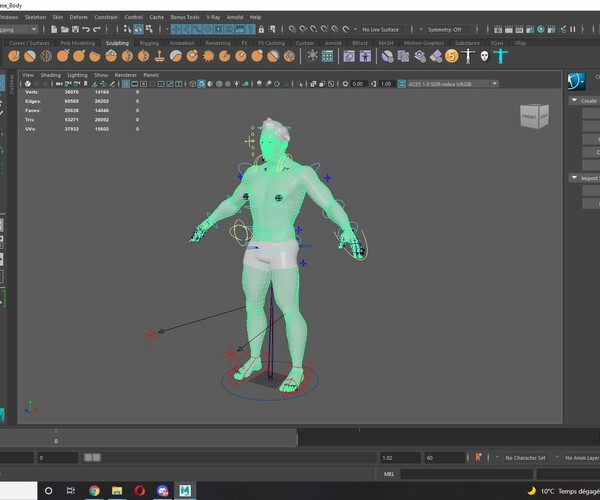Viewport: 600px width, 500px height.
Task: Open the viewport Panels menu
Action: 151,75
